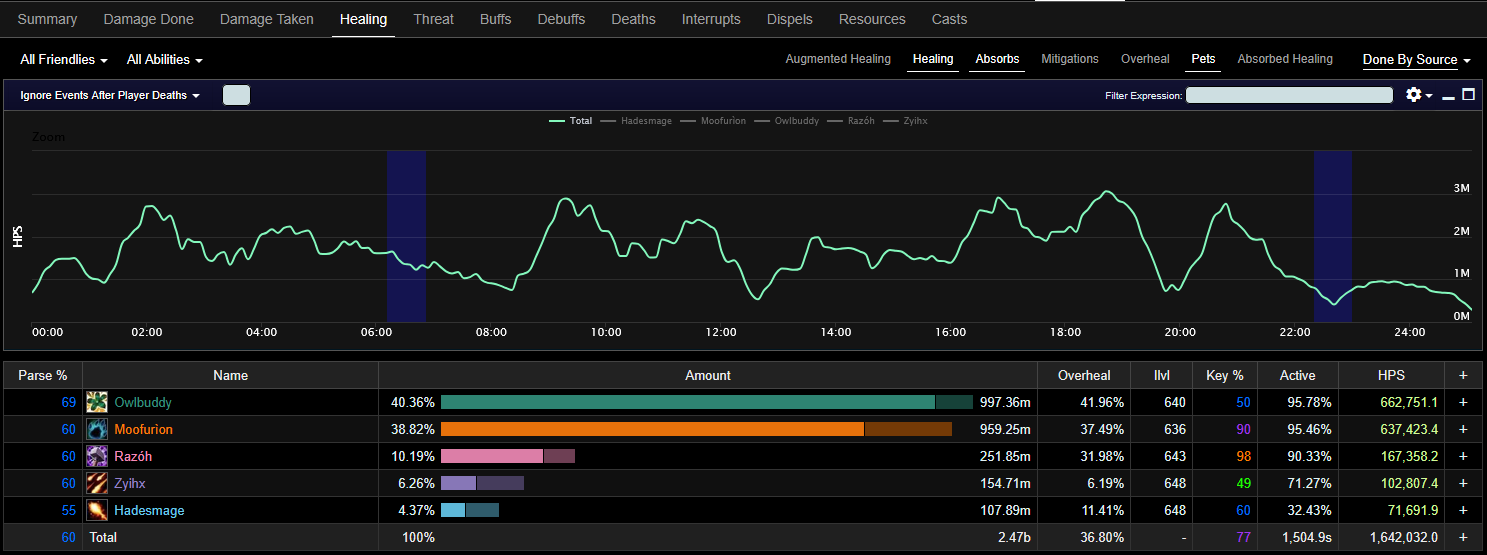Open the Debuffs tab
The width and height of the screenshot is (1487, 555).
pyautogui.click(x=561, y=19)
